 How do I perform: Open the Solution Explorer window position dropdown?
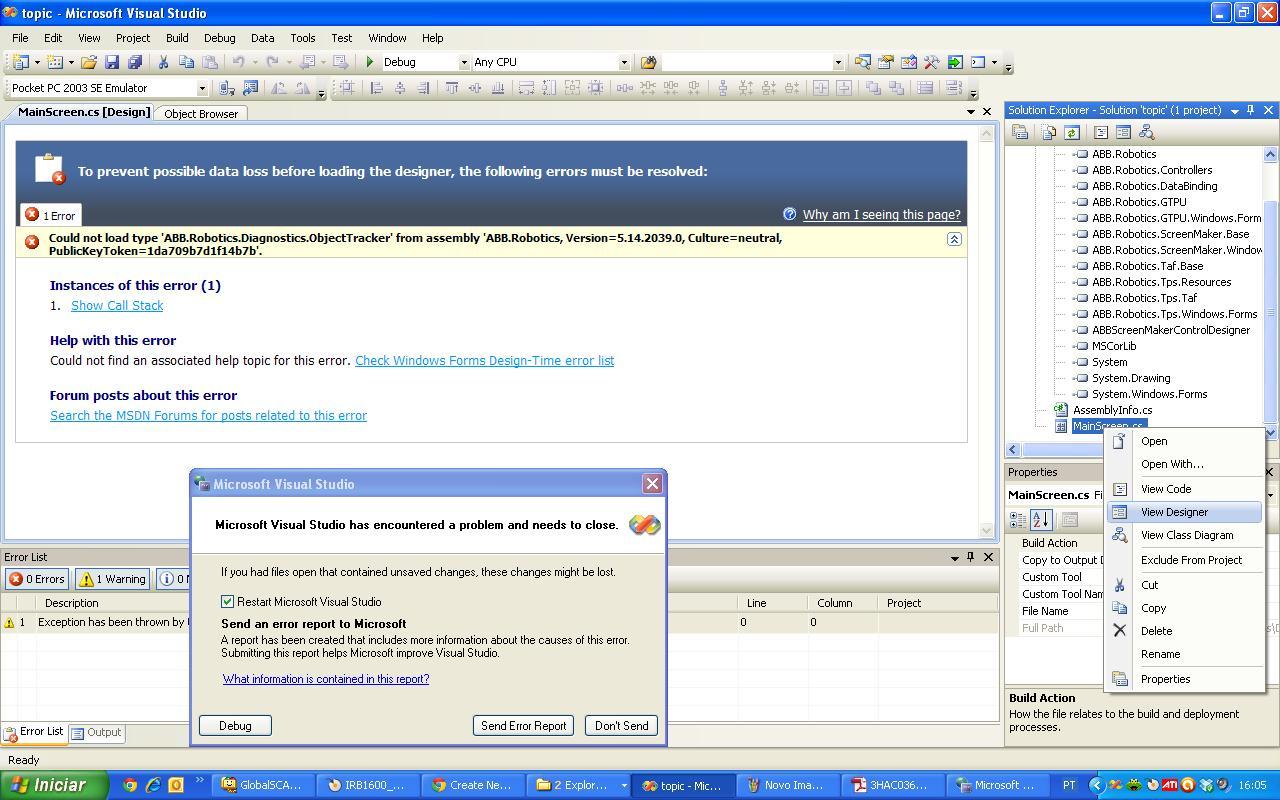[x=1234, y=110]
